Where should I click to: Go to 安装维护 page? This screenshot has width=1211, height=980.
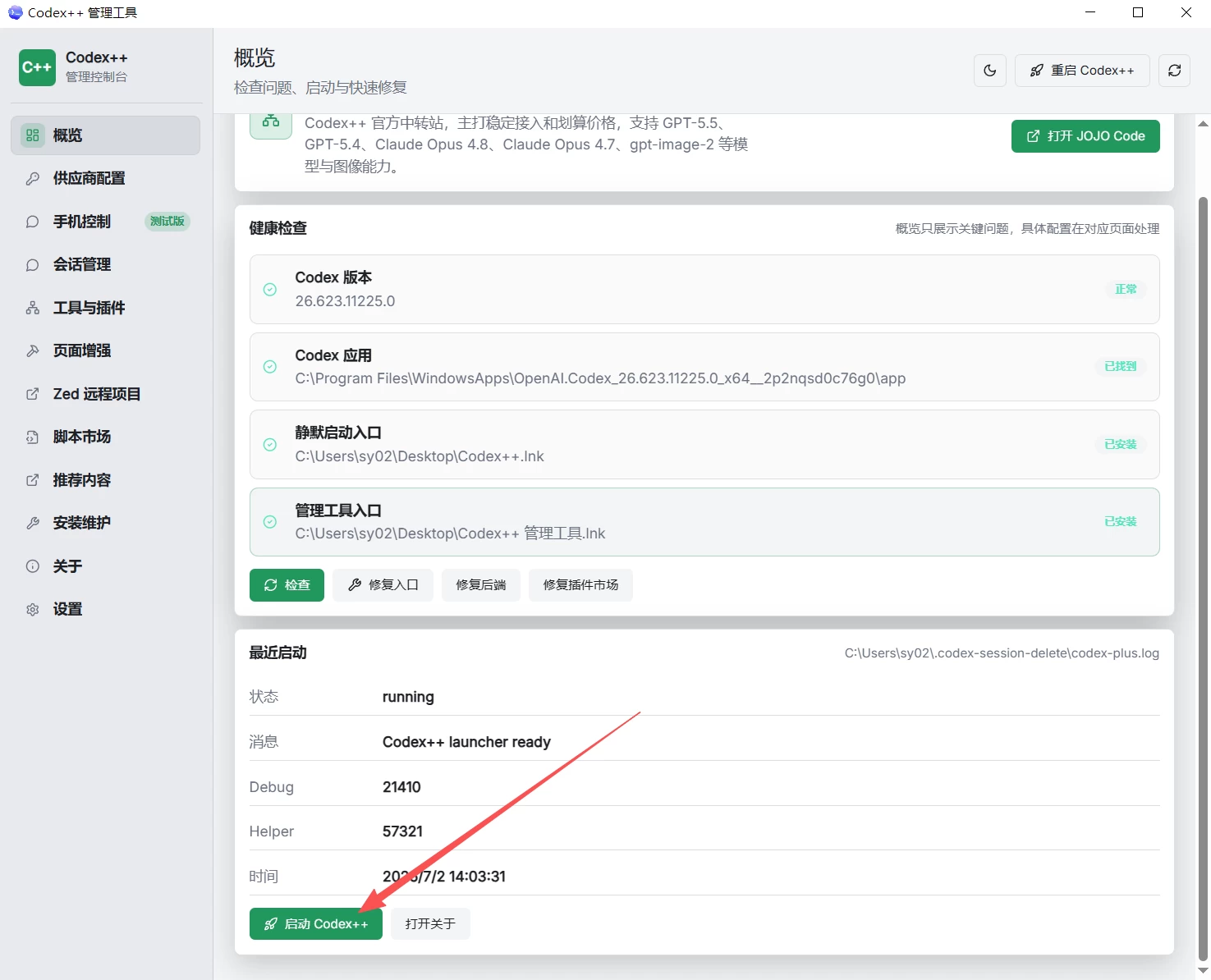105,523
